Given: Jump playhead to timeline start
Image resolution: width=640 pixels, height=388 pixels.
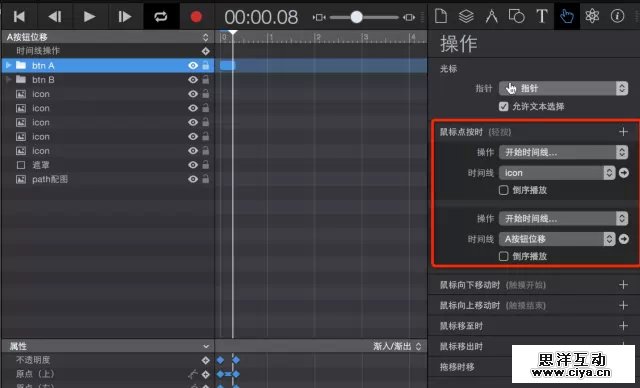Looking at the screenshot, I should coord(19,17).
